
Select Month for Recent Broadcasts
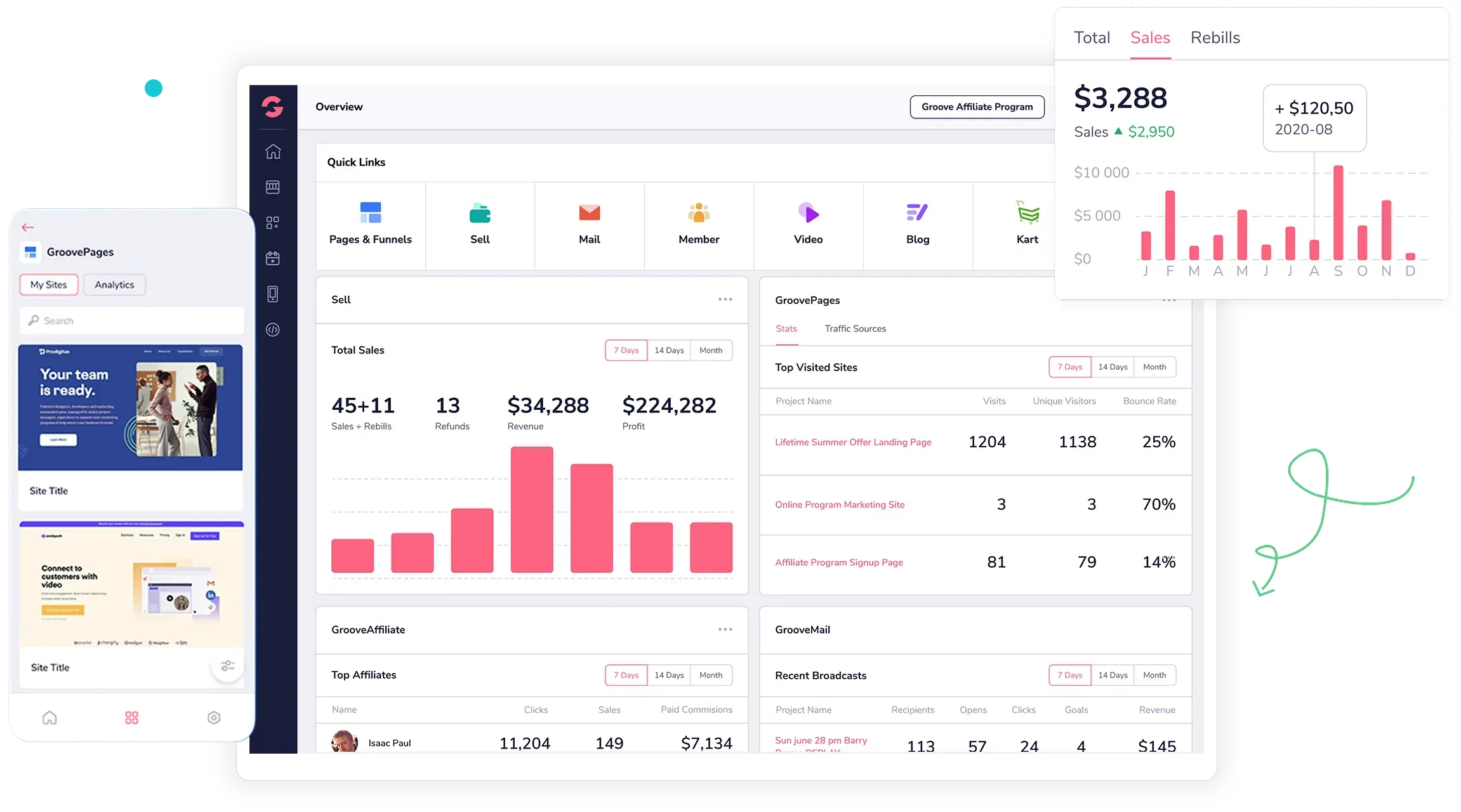1154,675
